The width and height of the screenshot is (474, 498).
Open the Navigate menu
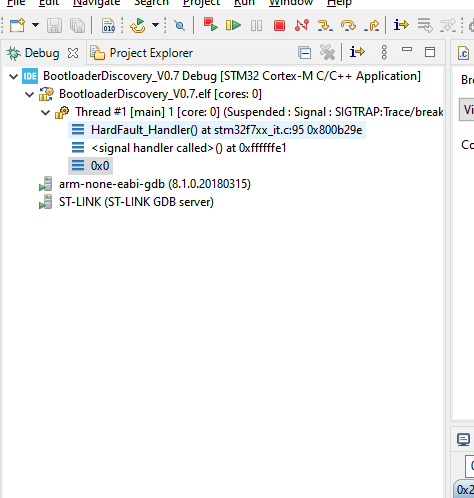[x=96, y=3]
